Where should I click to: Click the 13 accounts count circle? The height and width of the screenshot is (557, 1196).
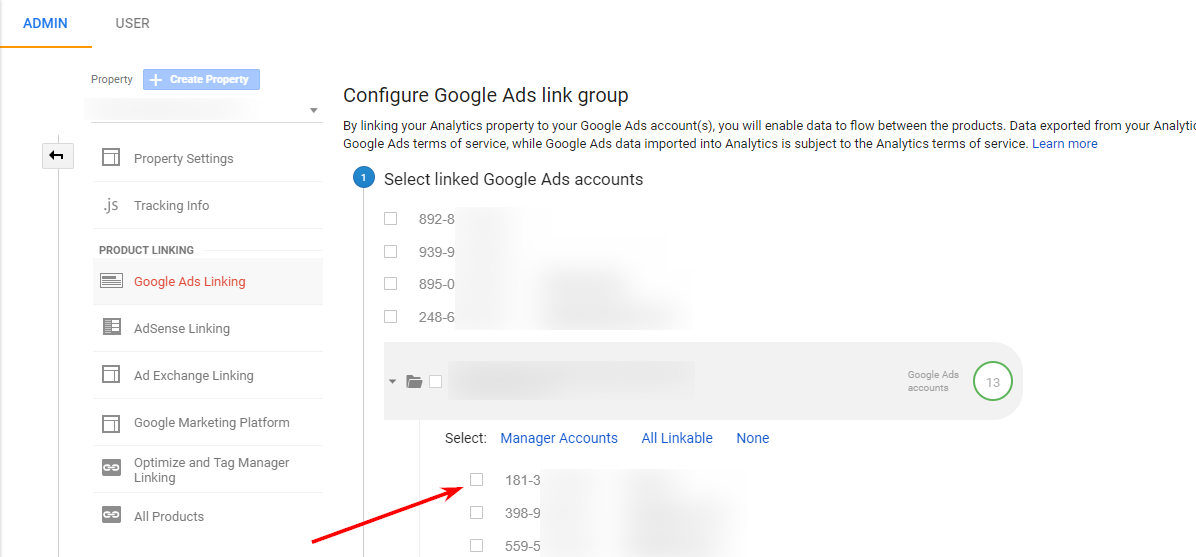[x=992, y=382]
